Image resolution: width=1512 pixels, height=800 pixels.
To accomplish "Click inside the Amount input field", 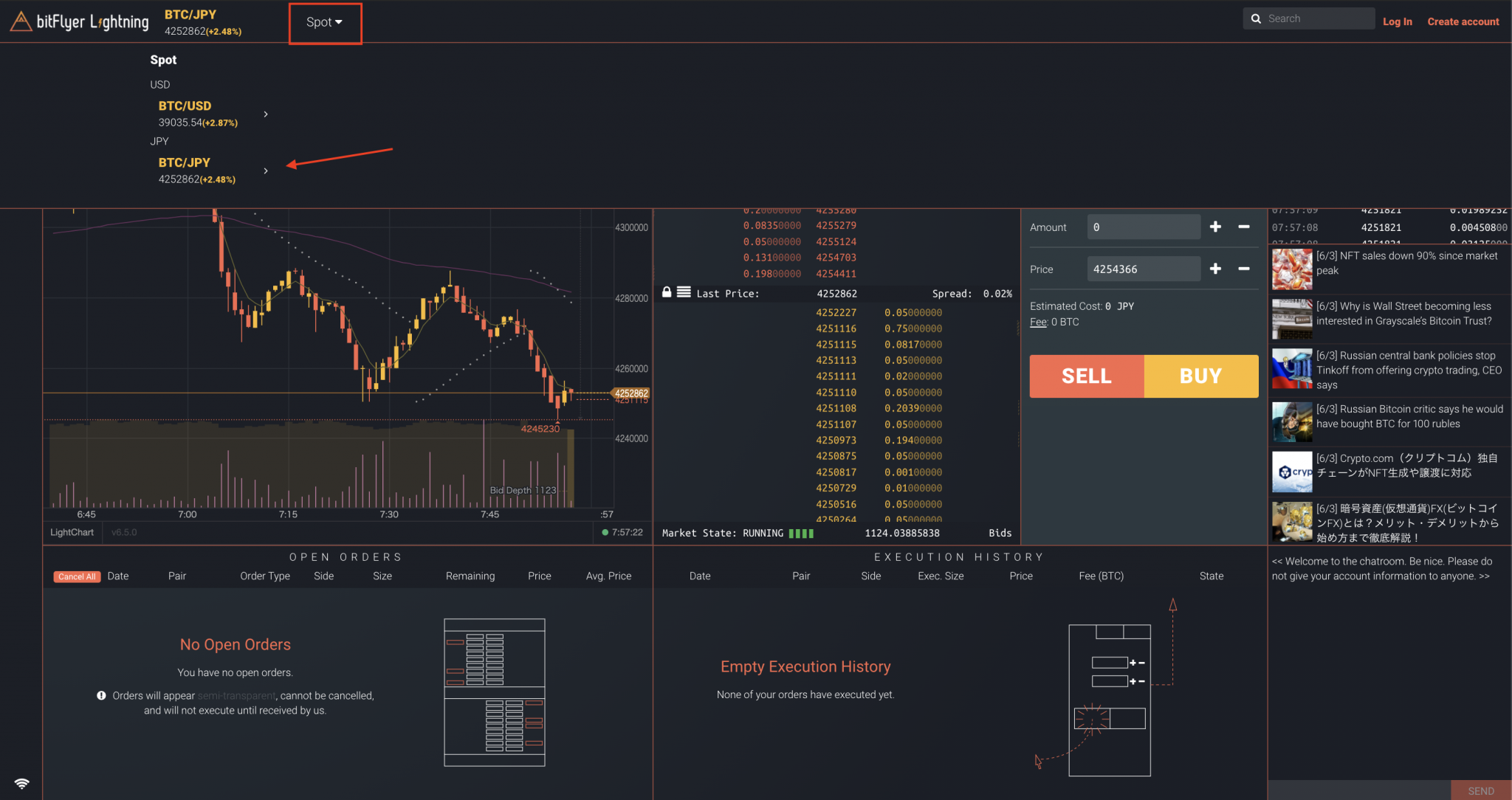I will tap(1143, 227).
